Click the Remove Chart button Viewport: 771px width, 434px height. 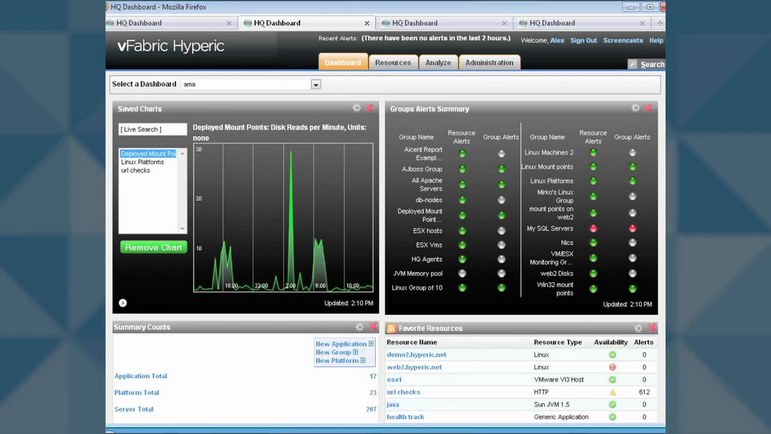coord(153,247)
